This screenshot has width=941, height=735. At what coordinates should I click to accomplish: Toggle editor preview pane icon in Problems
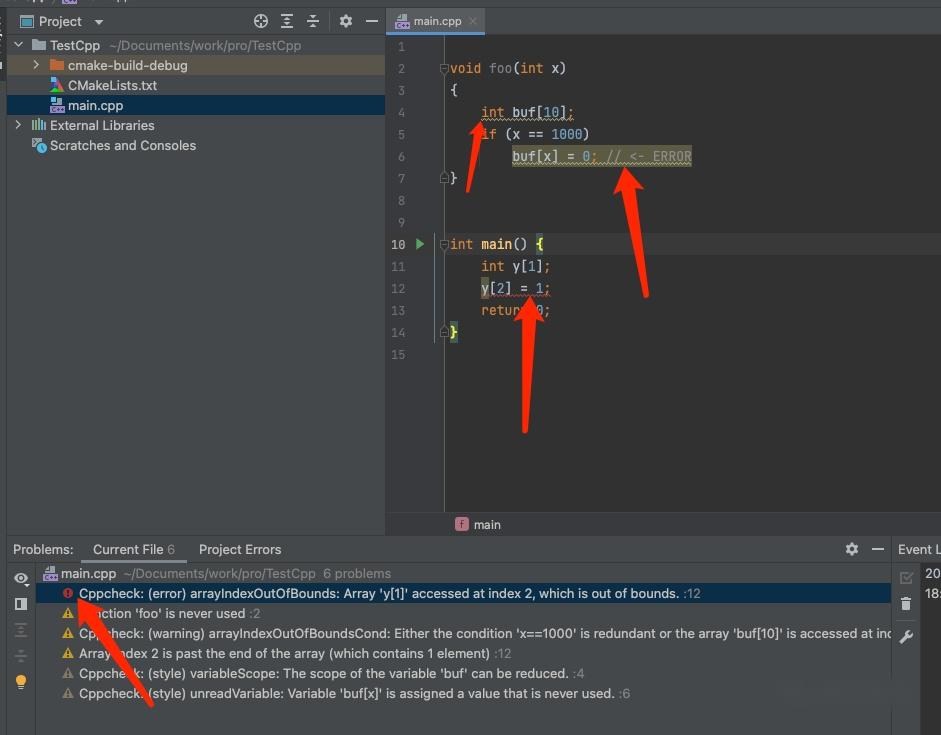tap(20, 604)
